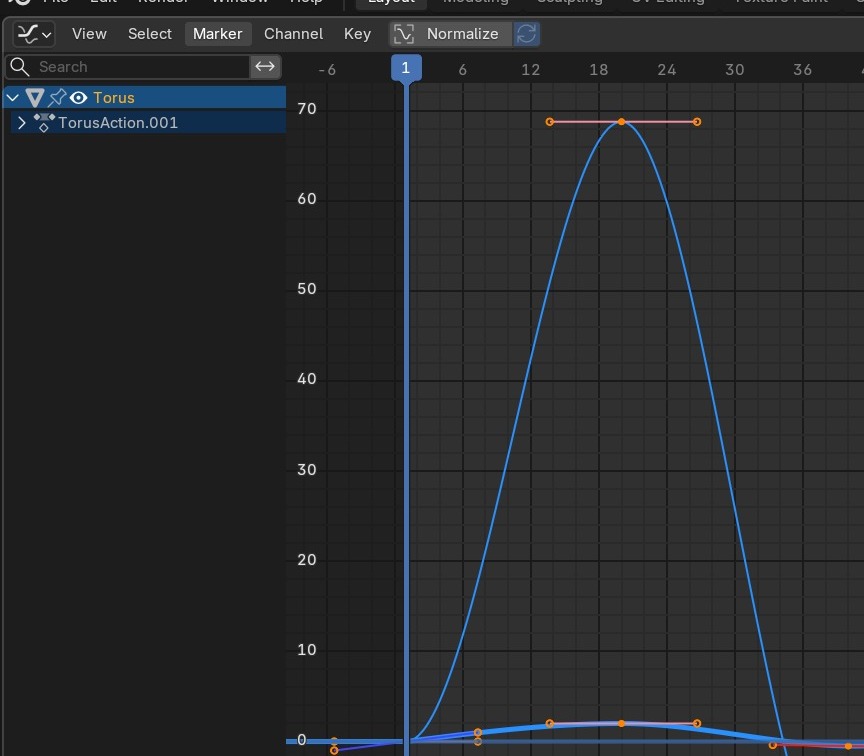Click frame number 24 in the ruler

pos(667,70)
